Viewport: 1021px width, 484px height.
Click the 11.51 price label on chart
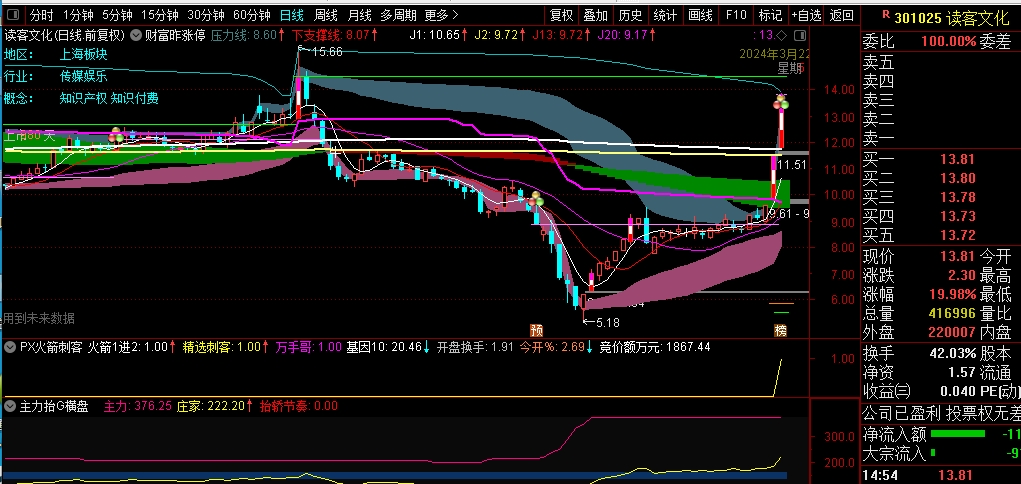click(x=792, y=165)
